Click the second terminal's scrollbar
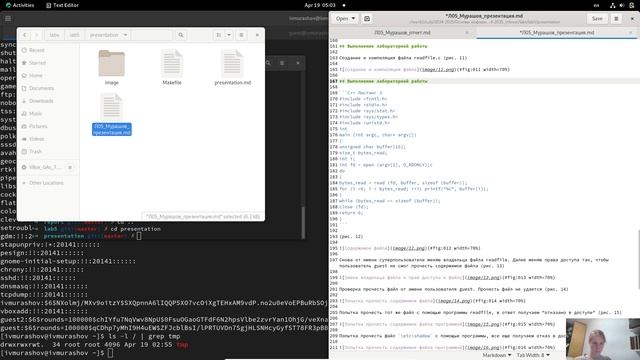Image resolution: width=640 pixels, height=360 pixels. tap(303, 222)
